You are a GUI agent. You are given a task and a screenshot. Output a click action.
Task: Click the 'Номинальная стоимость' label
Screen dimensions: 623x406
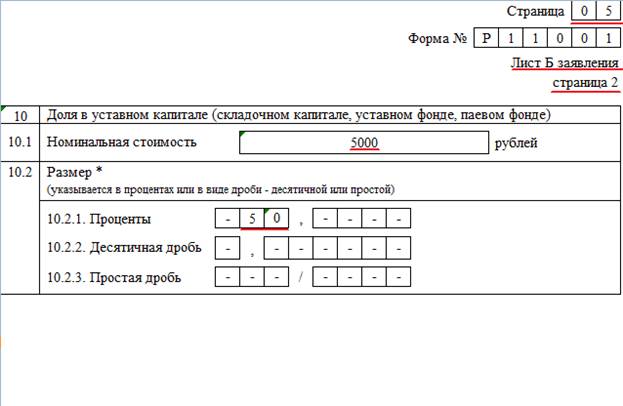click(121, 142)
